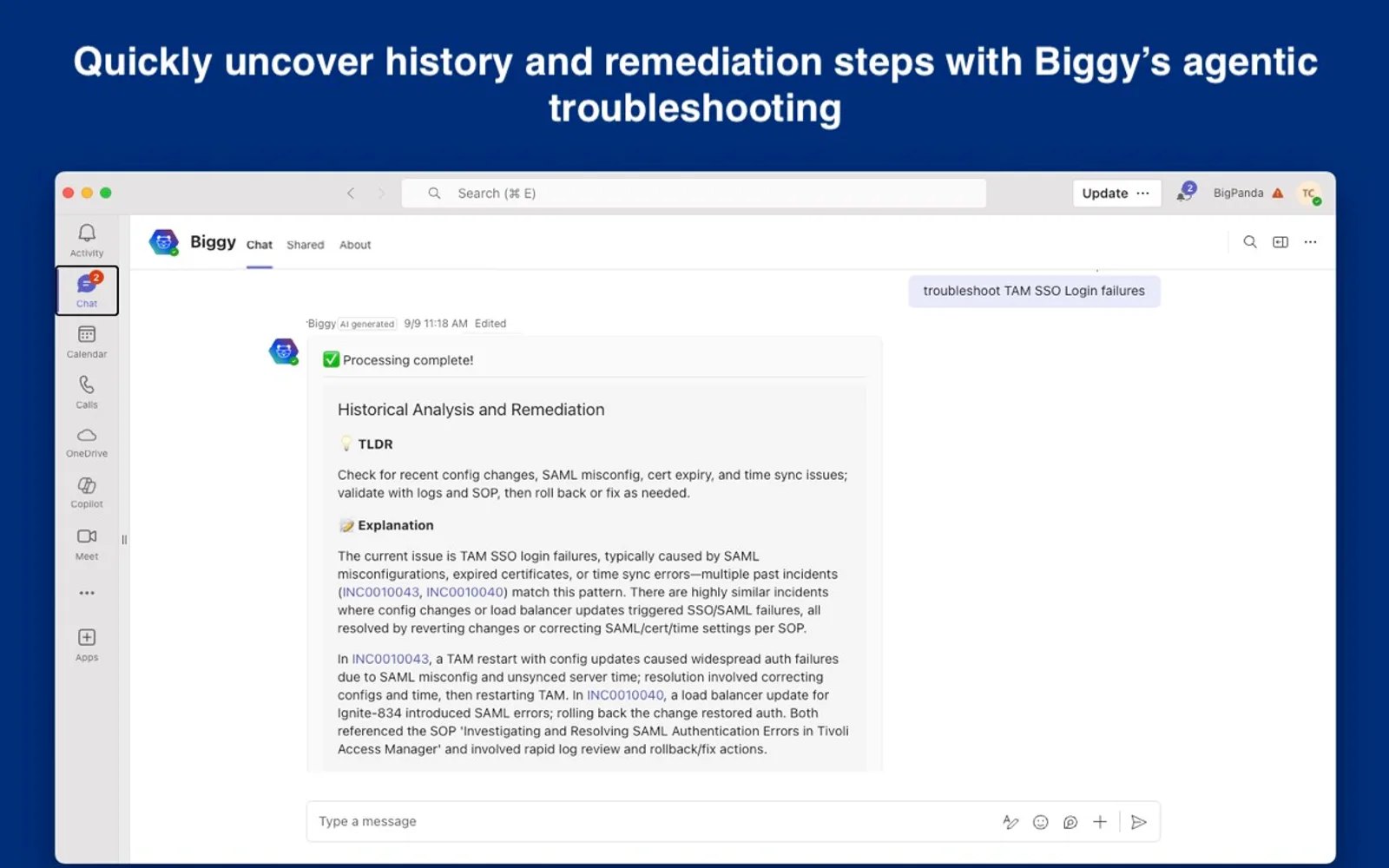Viewport: 1389px width, 868px height.
Task: Click the Explanation heading
Action: (x=396, y=526)
